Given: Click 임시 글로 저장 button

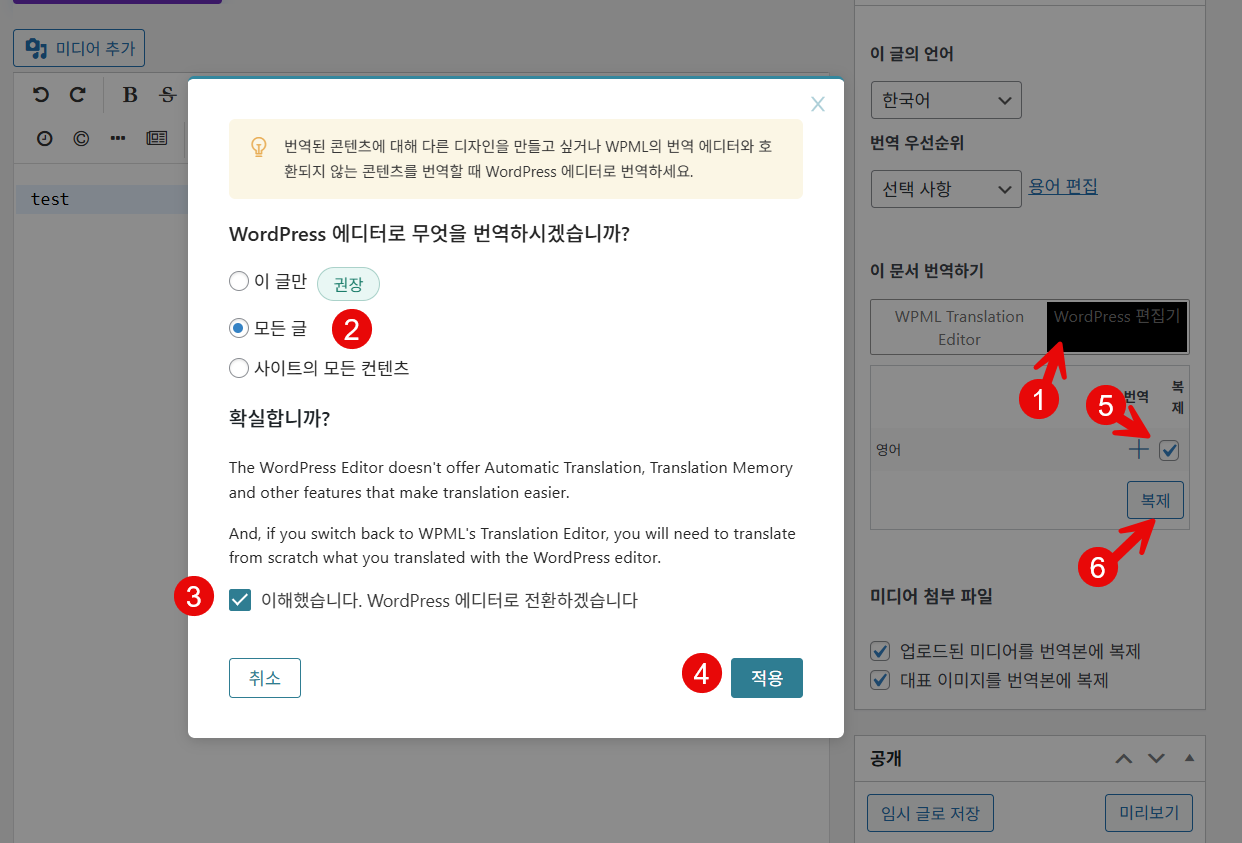Looking at the screenshot, I should point(930,813).
